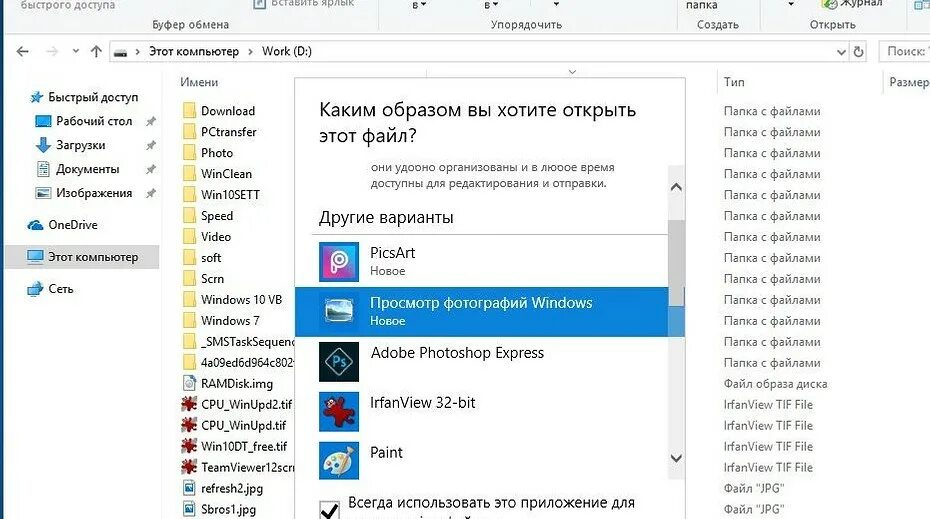Select refresh2.jpg image icon
Image resolution: width=930 pixels, height=519 pixels.
coord(189,488)
